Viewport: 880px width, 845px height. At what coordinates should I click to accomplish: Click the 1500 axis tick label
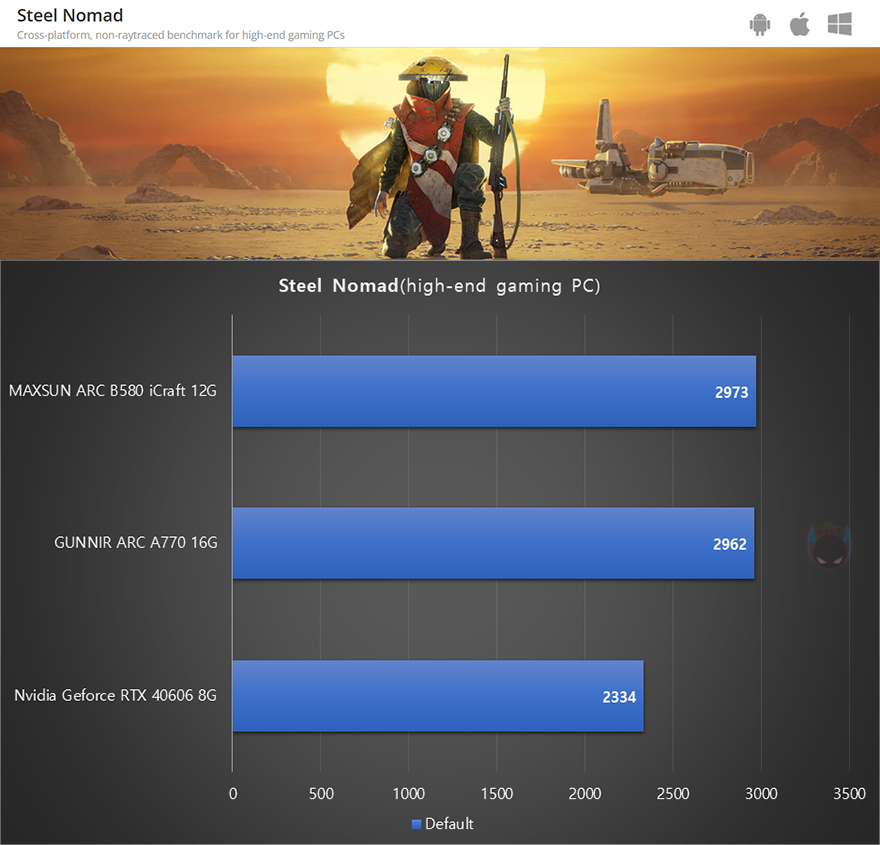click(497, 793)
